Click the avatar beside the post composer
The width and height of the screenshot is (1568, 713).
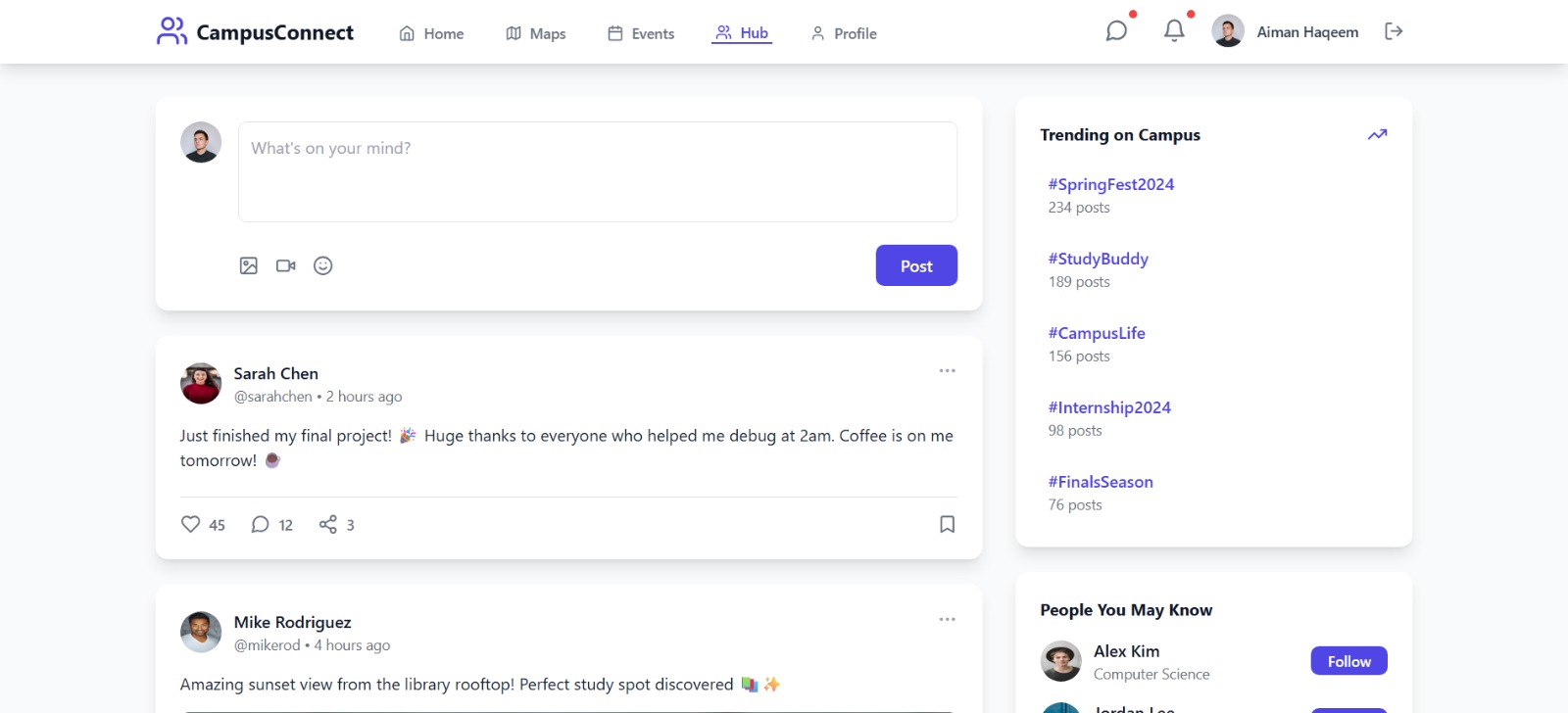point(201,142)
